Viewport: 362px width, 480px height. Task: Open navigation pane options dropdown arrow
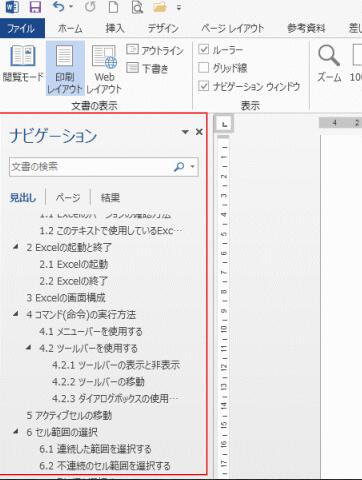point(185,132)
